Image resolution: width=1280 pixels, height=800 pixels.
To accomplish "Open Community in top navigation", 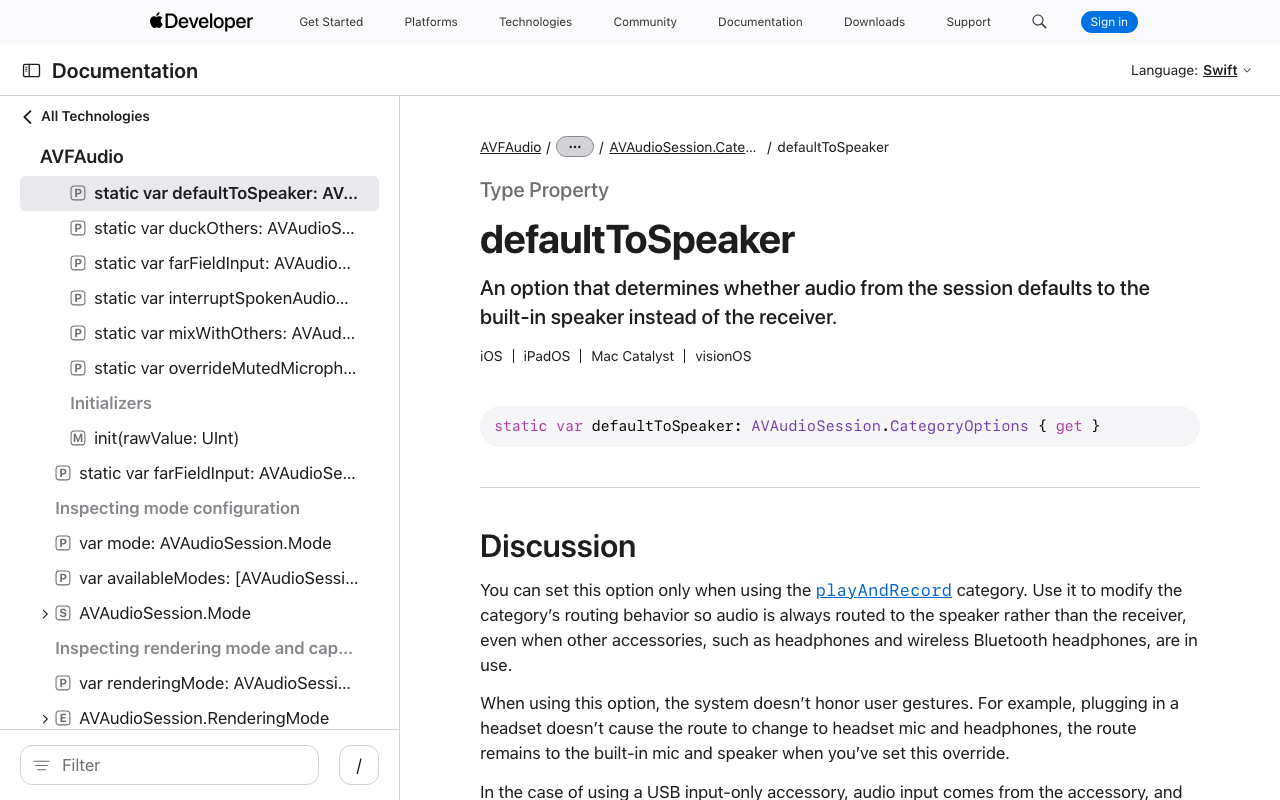I will pos(645,21).
